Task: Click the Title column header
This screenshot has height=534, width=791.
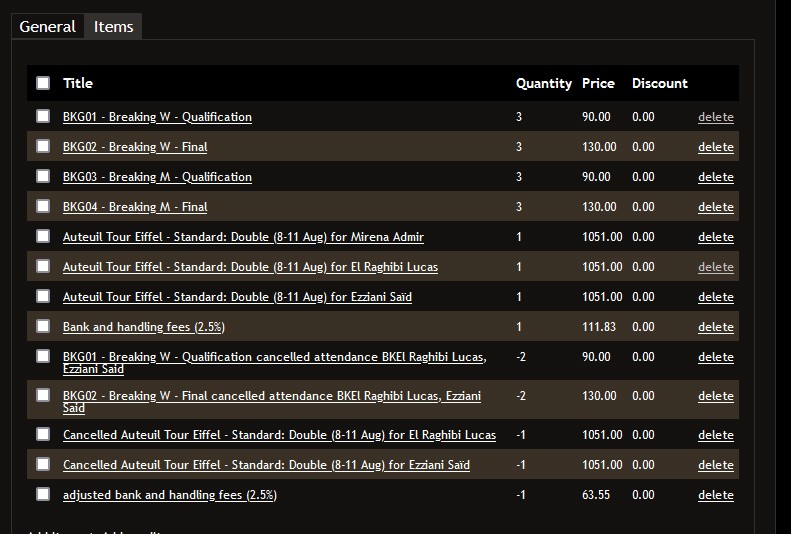Action: (78, 83)
